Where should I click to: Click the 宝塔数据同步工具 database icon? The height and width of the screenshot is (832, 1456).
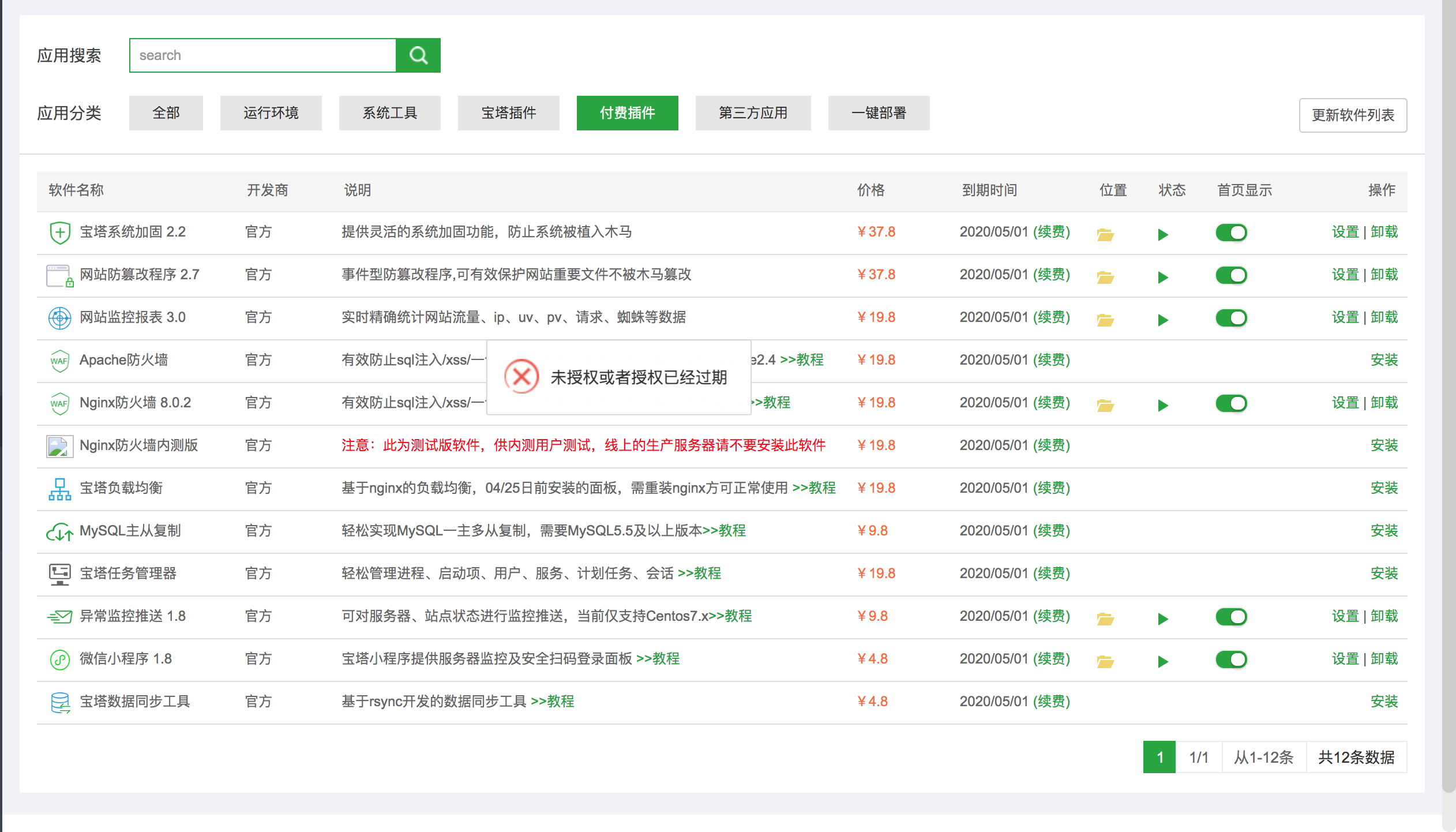click(60, 702)
